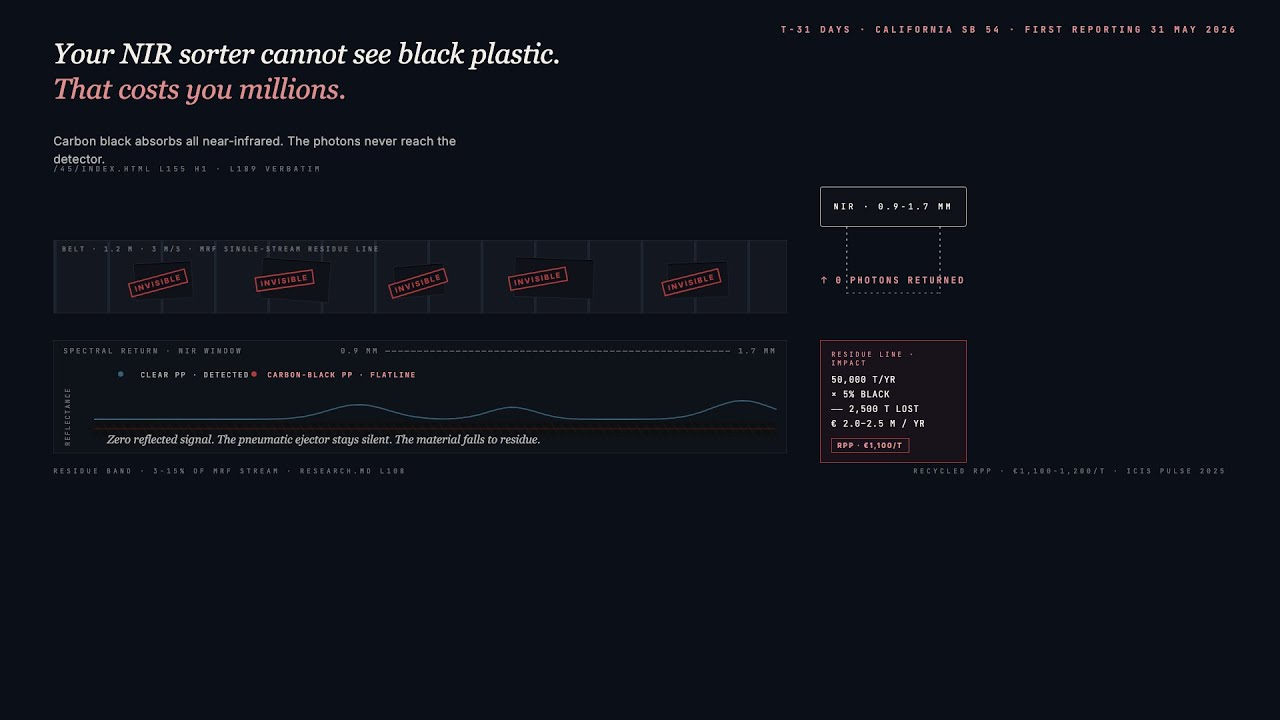Click the NIR · 0.9-1.7 MM box
1280x720 pixels.
[x=893, y=207]
